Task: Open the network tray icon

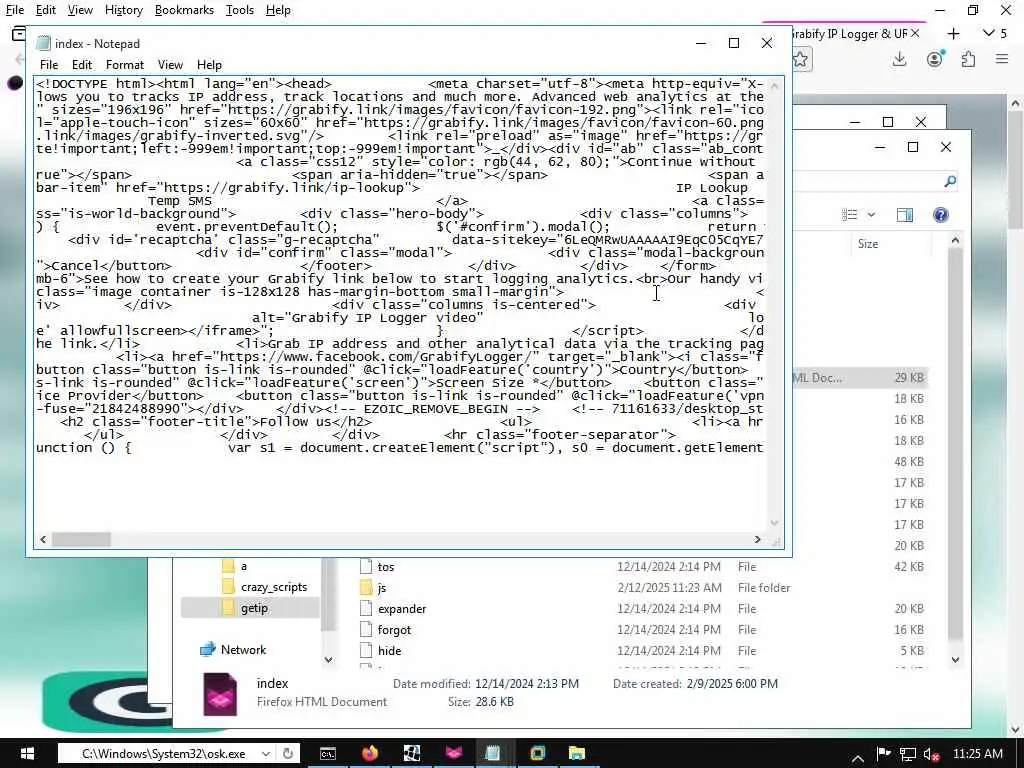Action: [908, 754]
